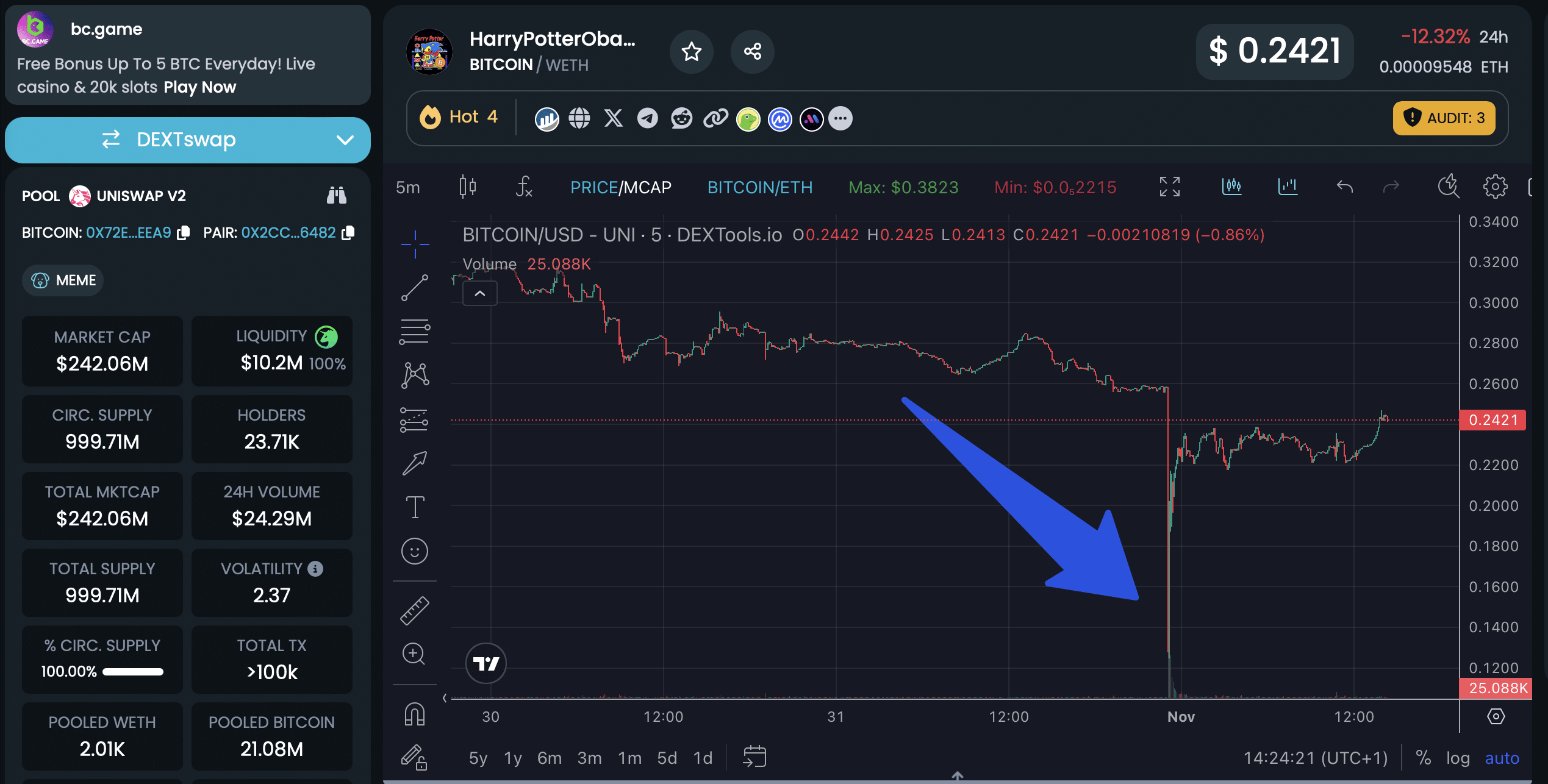The width and height of the screenshot is (1548, 784).
Task: Open the chain link icon
Action: click(716, 118)
